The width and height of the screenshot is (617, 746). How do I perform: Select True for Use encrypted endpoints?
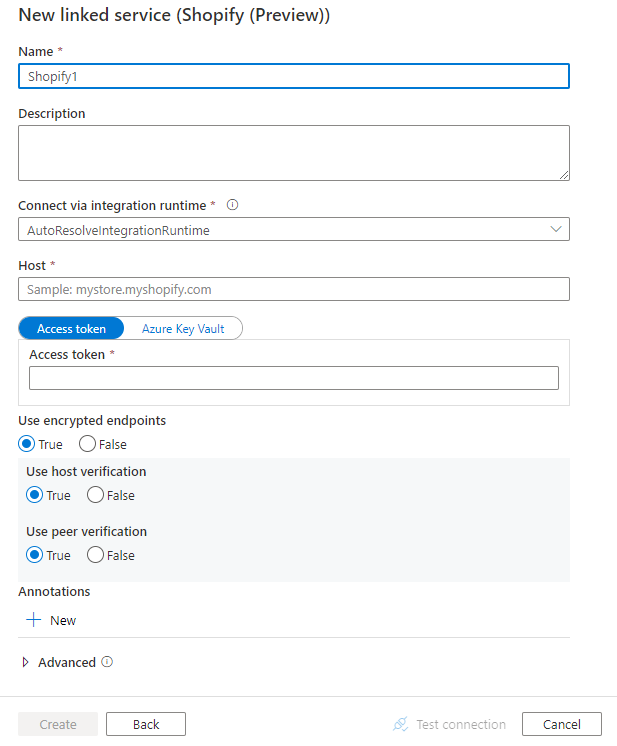27,444
